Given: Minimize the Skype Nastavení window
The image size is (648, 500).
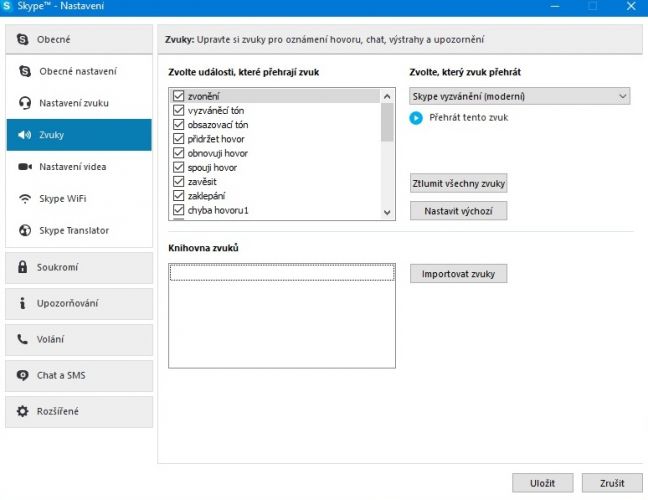Looking at the screenshot, I should (555, 6).
